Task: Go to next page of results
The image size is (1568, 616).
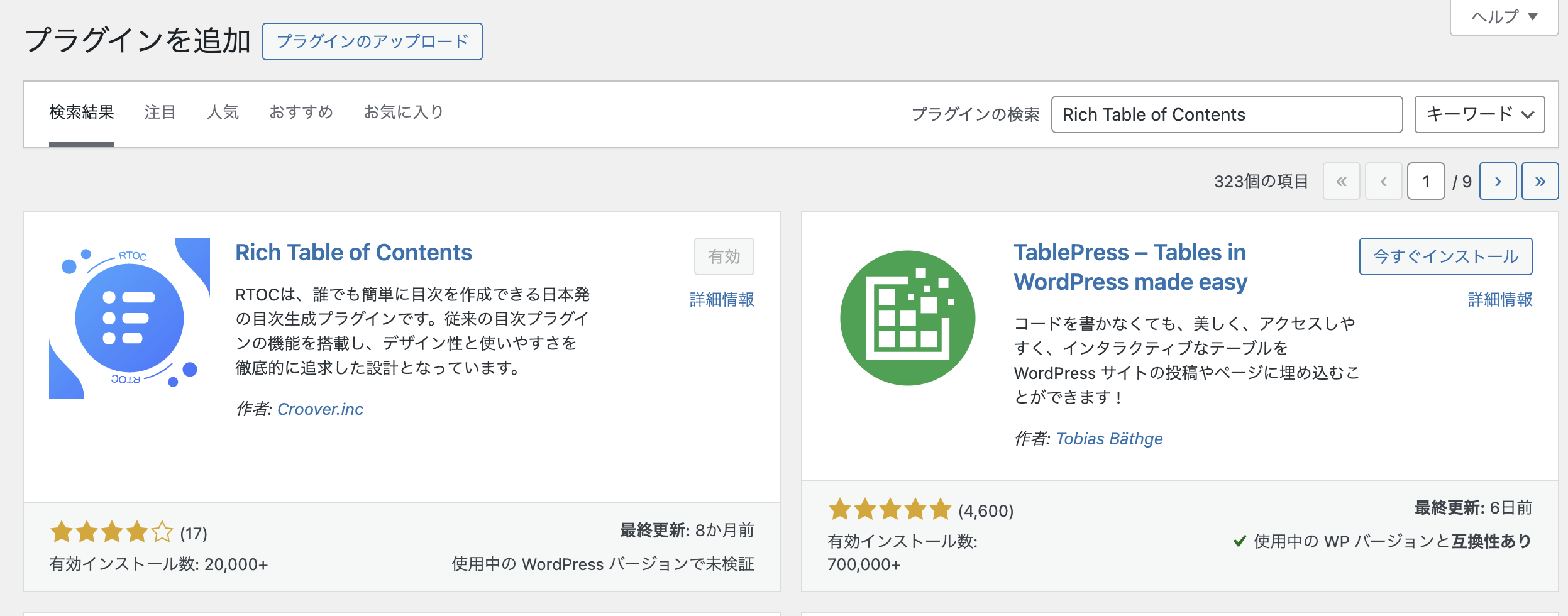Action: [1498, 181]
